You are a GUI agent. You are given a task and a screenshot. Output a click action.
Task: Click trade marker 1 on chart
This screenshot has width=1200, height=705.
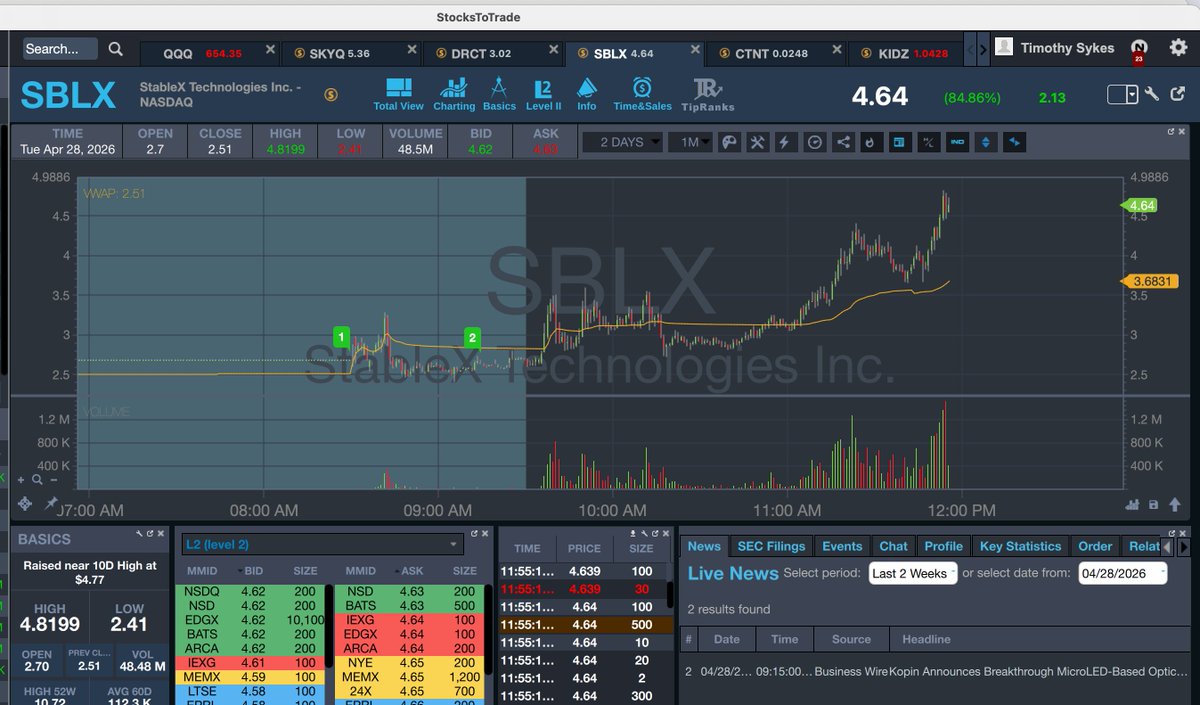[342, 337]
